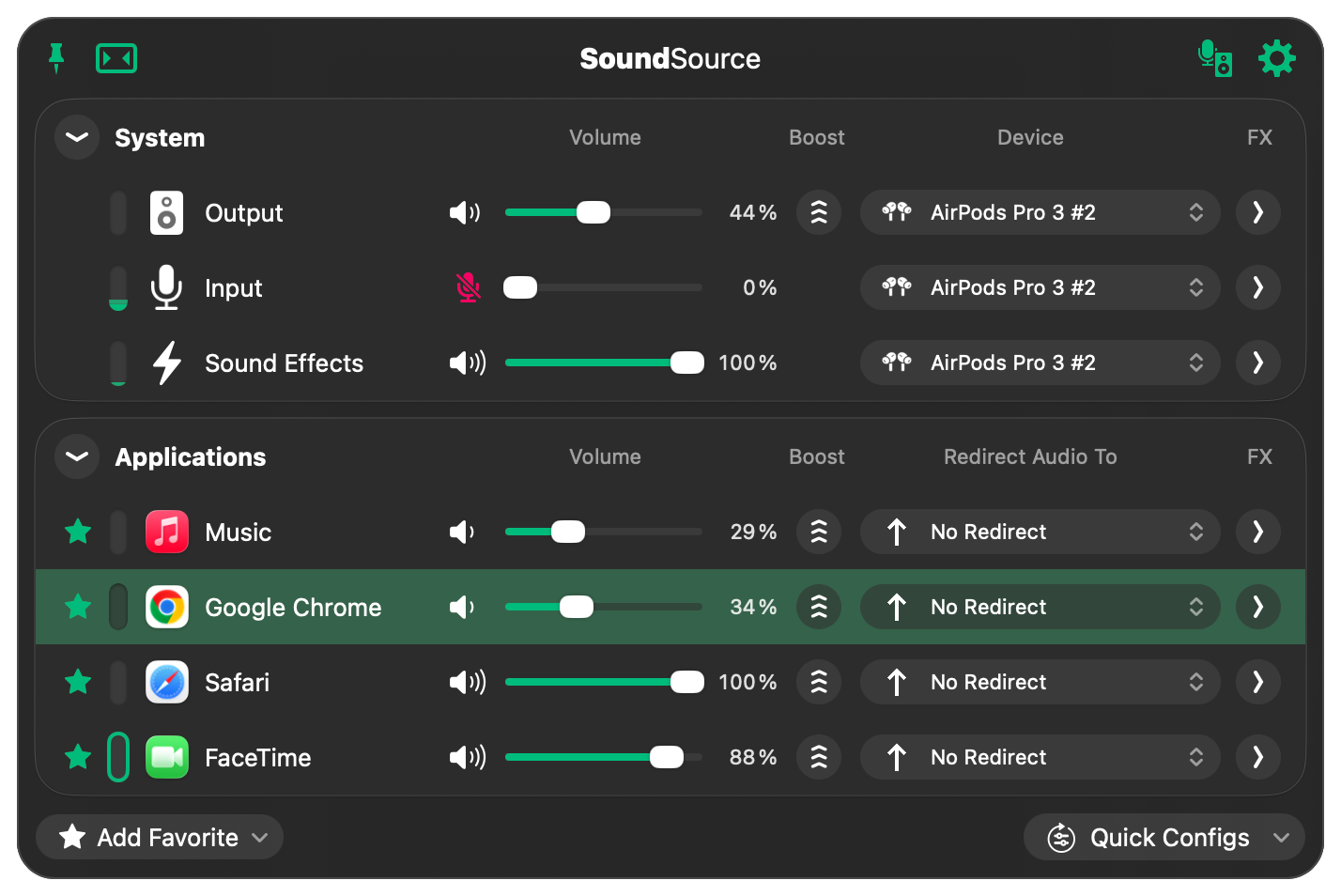Click the Input level meter

click(118, 287)
